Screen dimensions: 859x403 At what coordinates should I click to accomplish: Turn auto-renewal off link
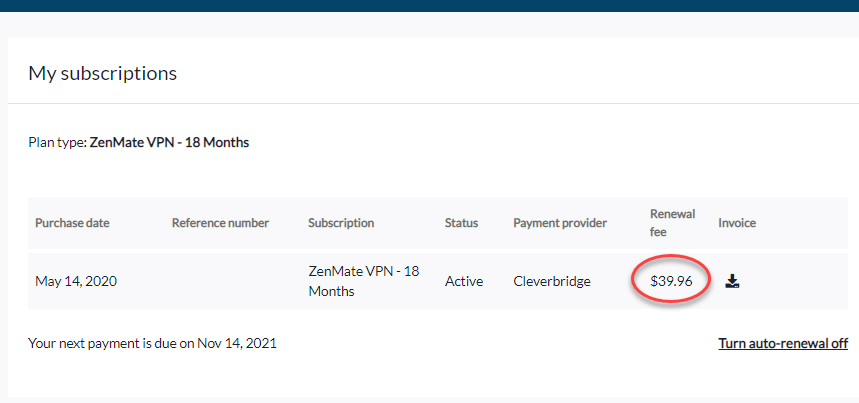tap(783, 344)
